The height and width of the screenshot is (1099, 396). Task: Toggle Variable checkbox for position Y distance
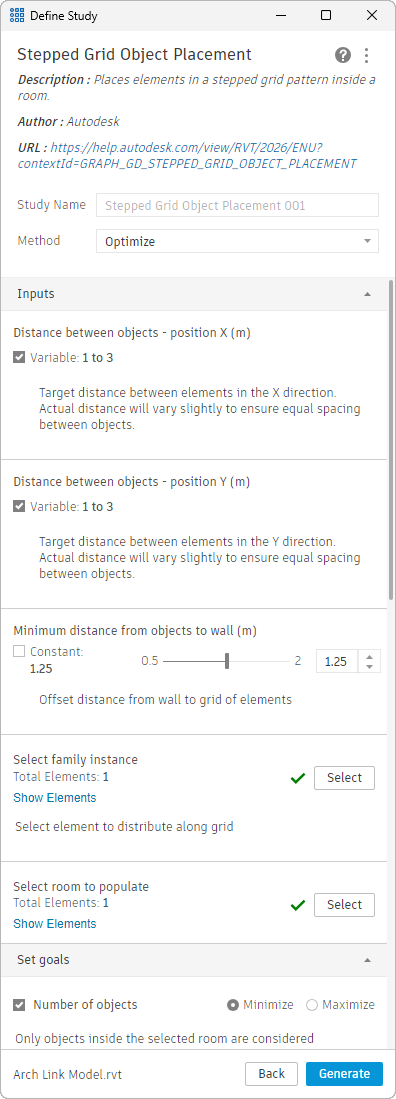tap(19, 506)
